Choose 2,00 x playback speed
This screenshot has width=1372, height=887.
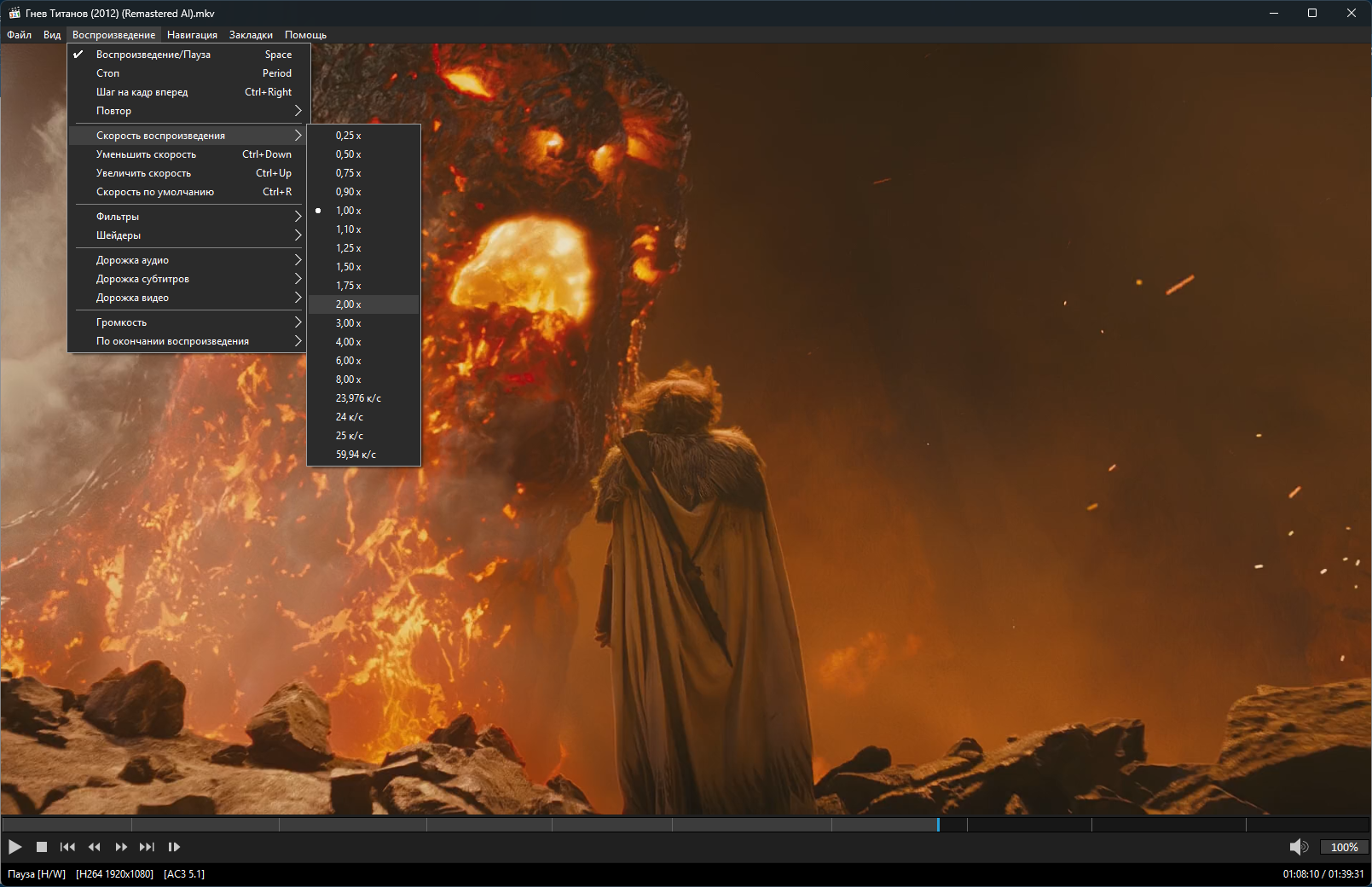(349, 304)
